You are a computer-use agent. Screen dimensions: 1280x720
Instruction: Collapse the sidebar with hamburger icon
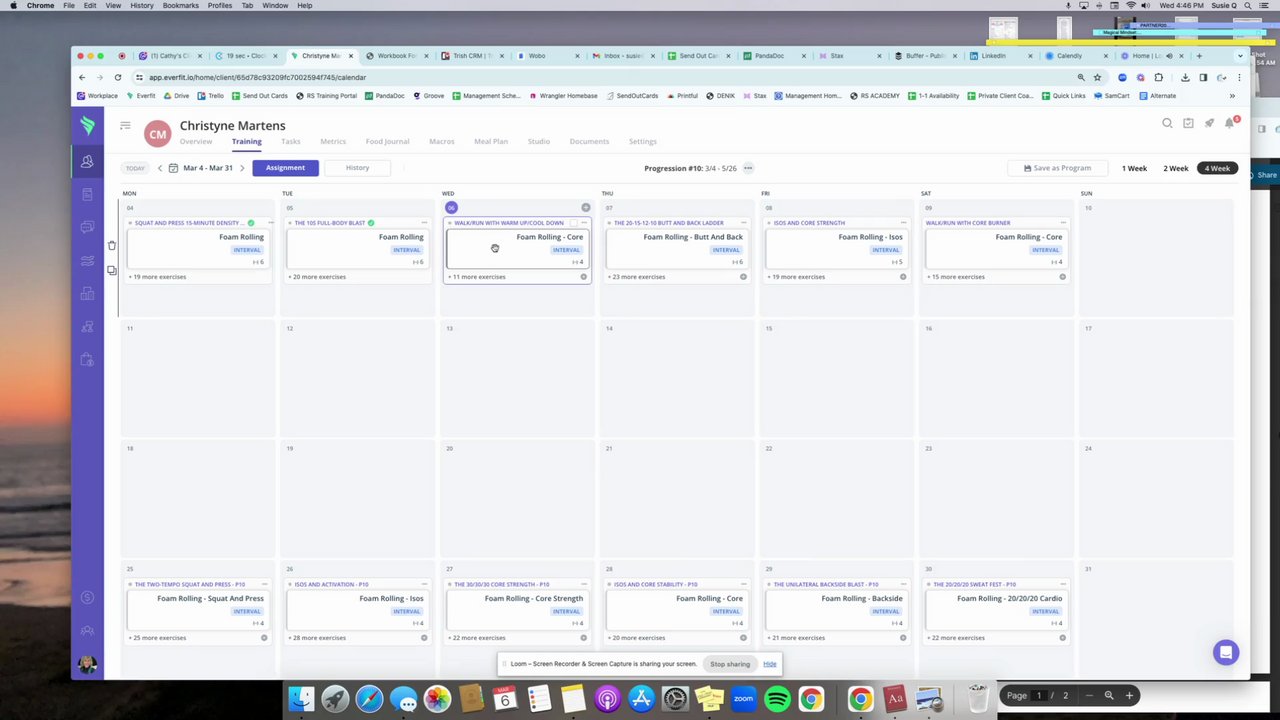click(x=125, y=125)
